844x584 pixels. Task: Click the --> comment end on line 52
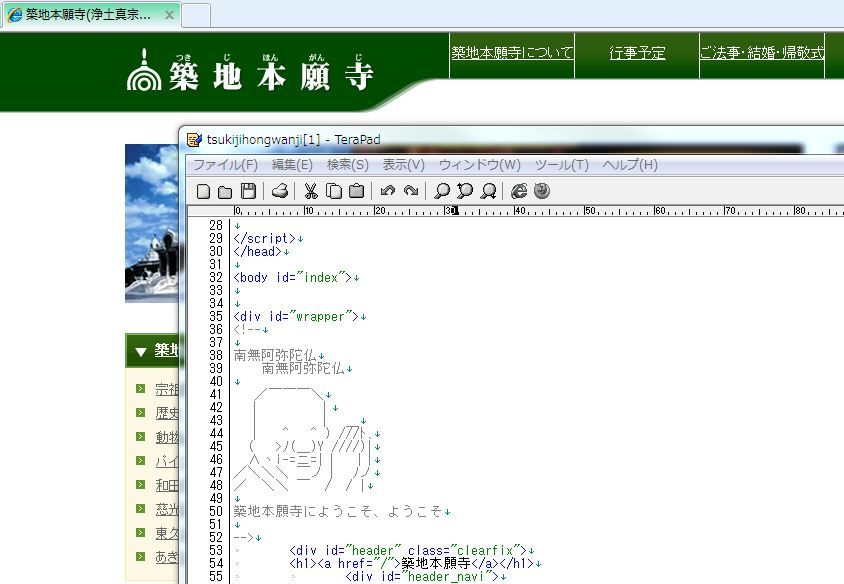(x=244, y=538)
